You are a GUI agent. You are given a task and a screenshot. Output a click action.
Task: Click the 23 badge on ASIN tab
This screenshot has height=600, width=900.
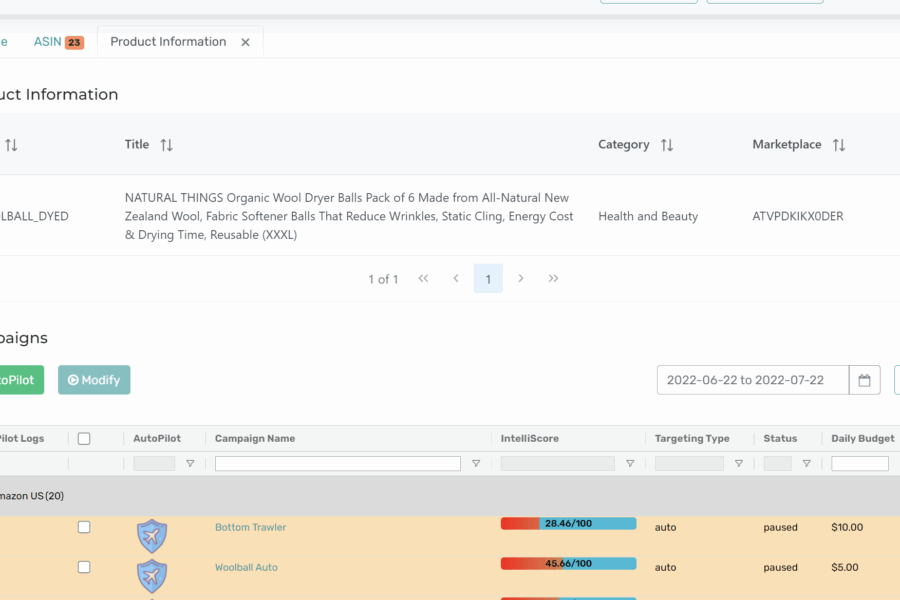pos(74,42)
